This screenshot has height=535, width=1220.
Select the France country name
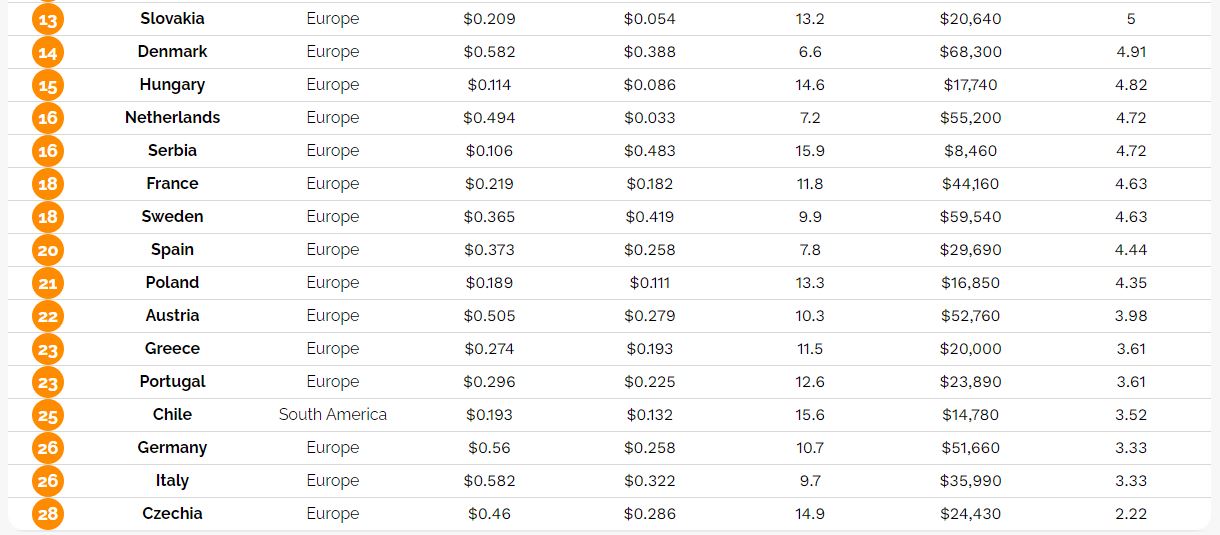[172, 184]
